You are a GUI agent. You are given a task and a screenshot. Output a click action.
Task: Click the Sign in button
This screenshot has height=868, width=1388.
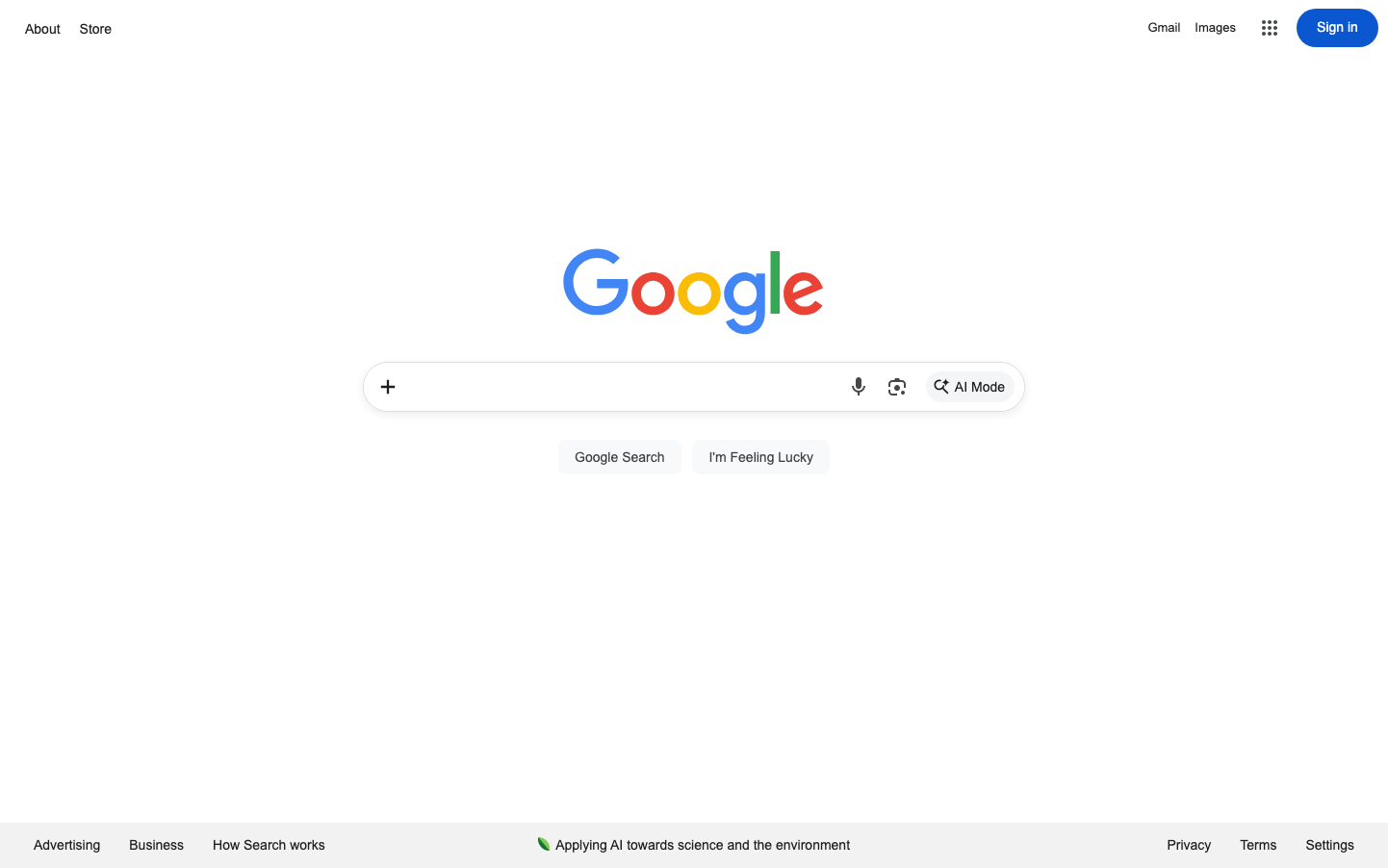tap(1337, 28)
